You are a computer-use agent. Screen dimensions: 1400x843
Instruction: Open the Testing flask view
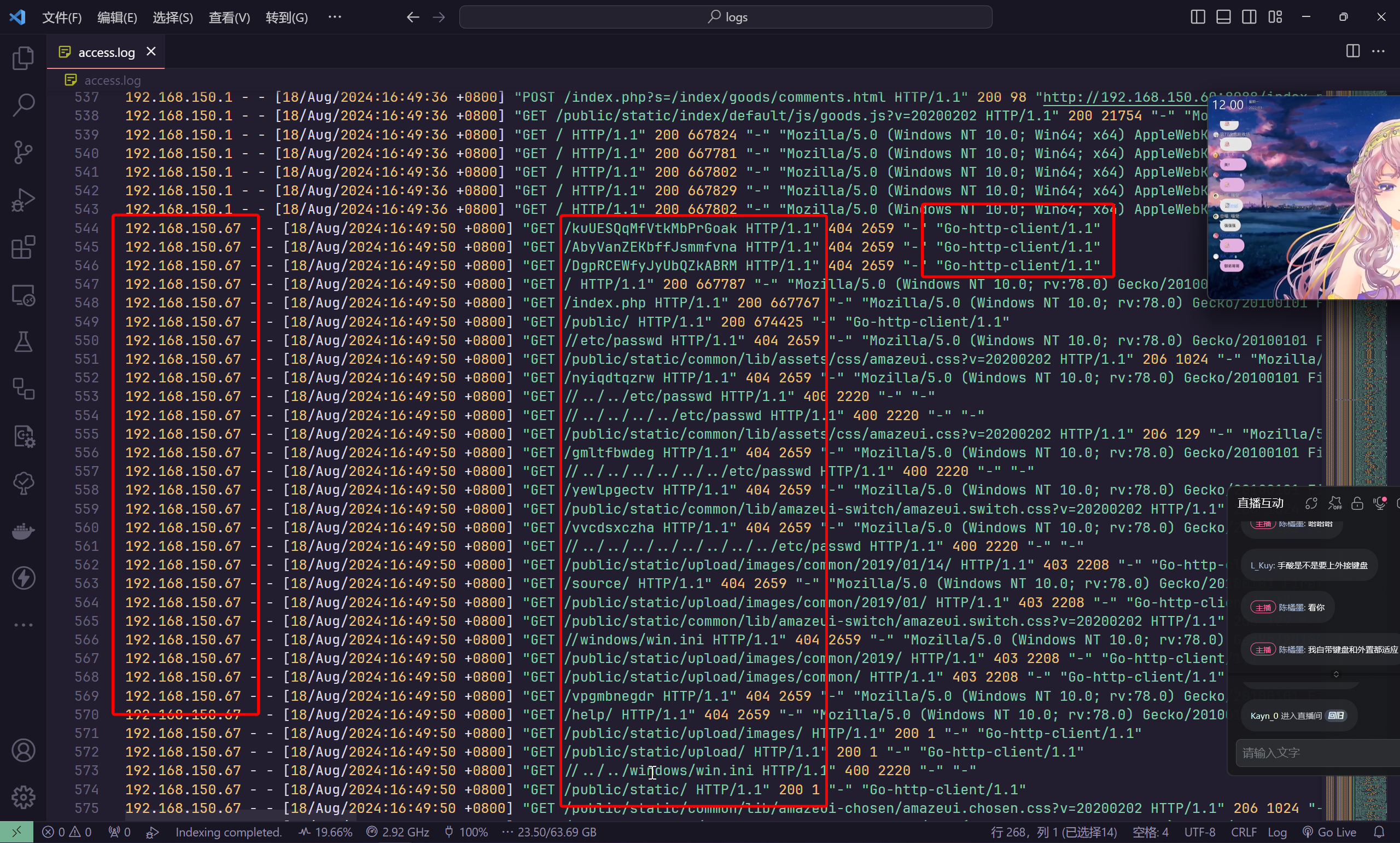tap(24, 342)
